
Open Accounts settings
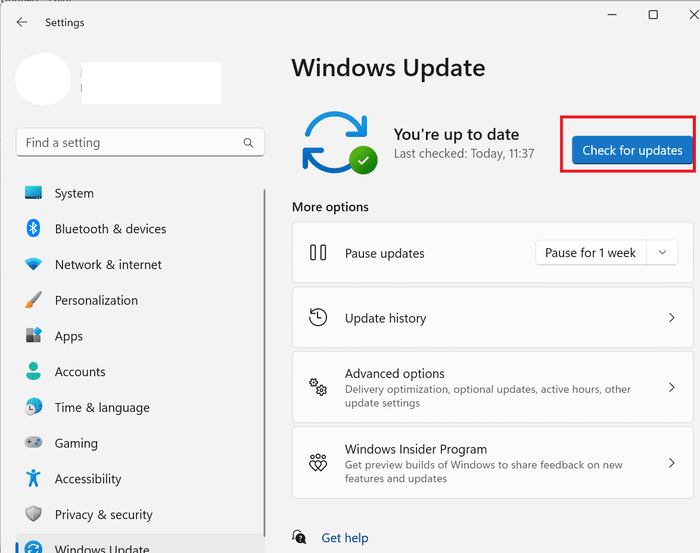(140, 372)
